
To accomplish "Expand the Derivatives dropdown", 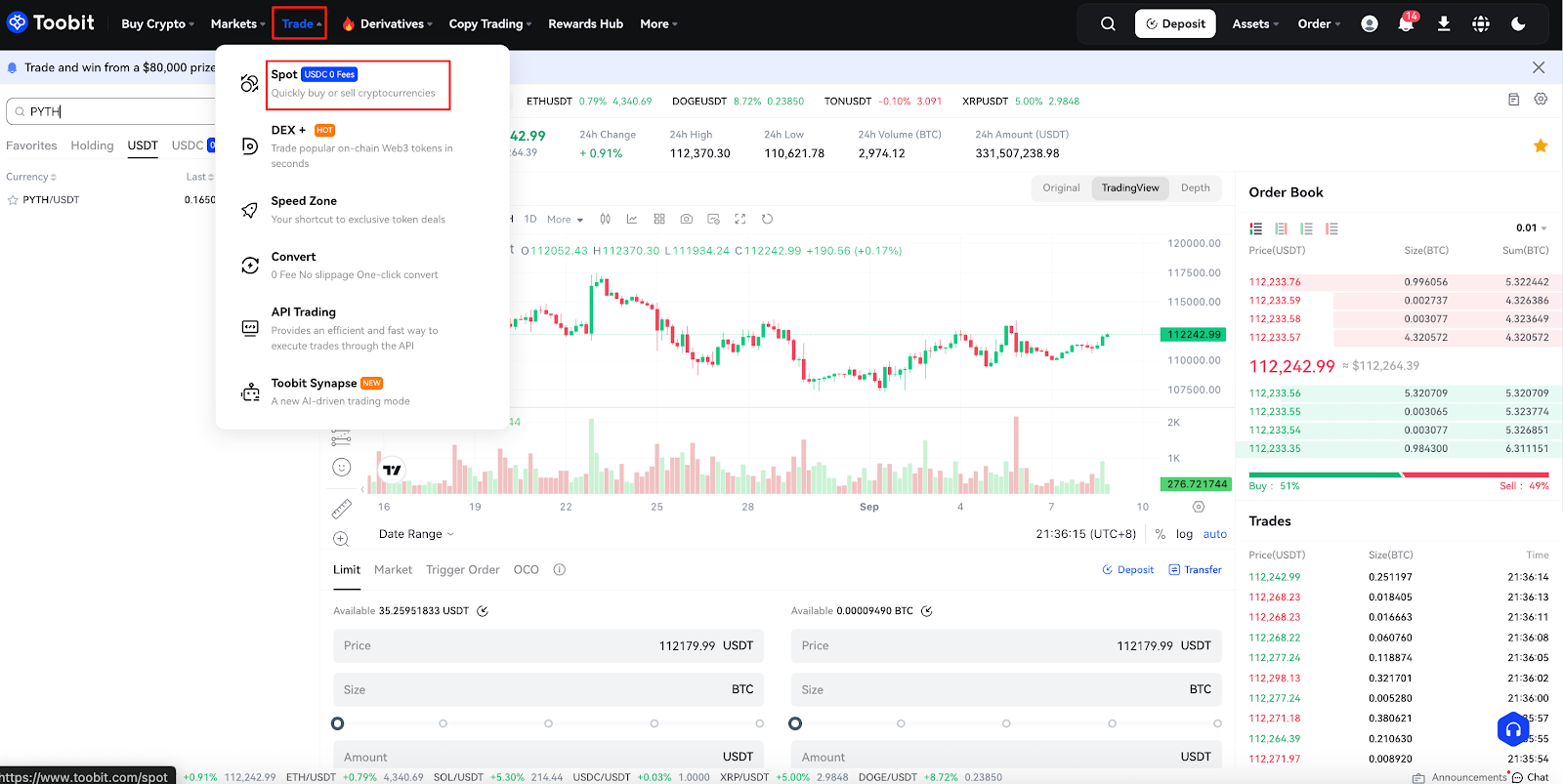I will point(387,23).
